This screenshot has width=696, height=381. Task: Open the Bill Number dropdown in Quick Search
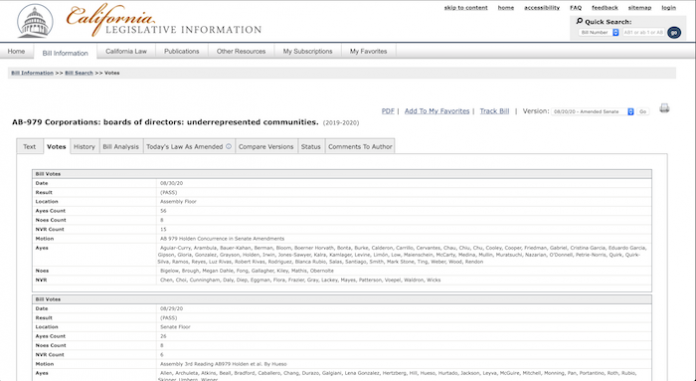[x=598, y=32]
